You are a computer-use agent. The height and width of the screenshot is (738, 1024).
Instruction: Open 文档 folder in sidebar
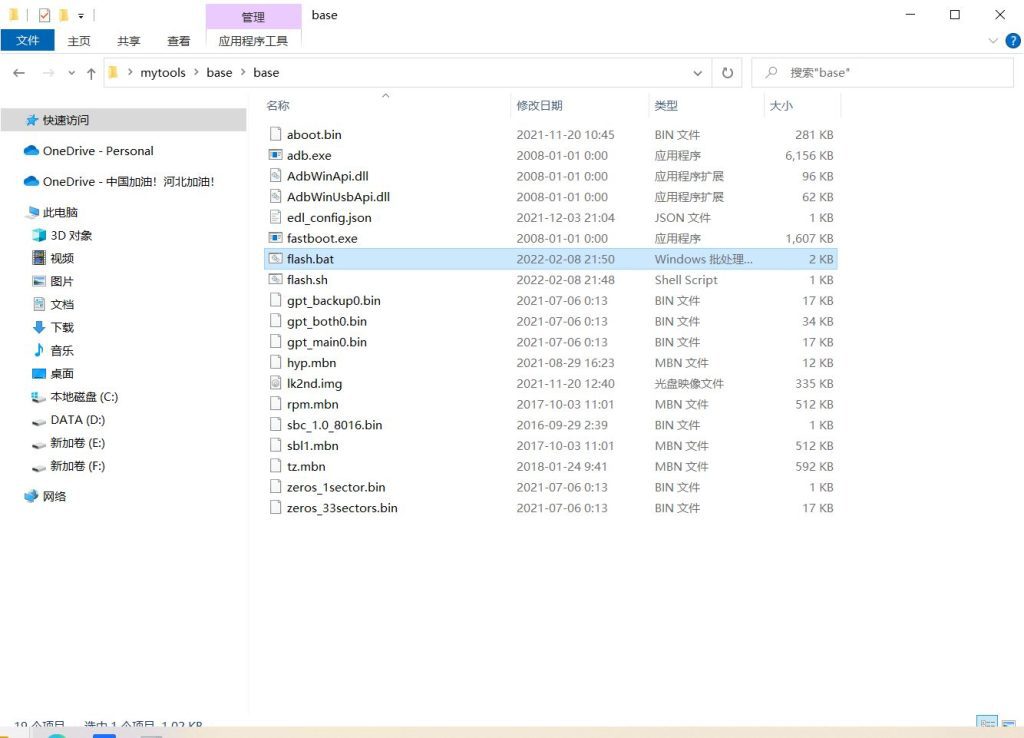62,304
